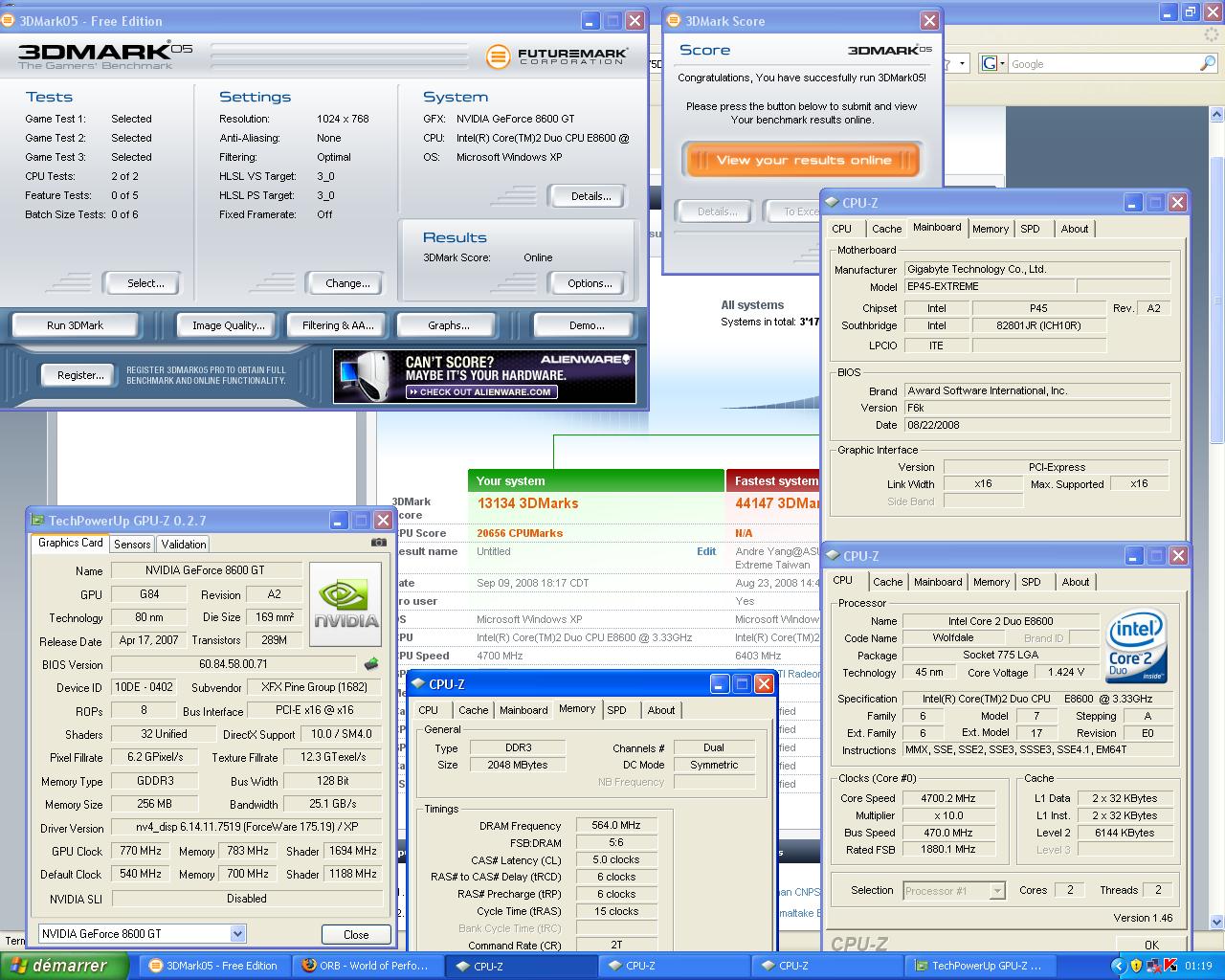Click View your results online button
The width and height of the screenshot is (1225, 980).
[x=802, y=160]
